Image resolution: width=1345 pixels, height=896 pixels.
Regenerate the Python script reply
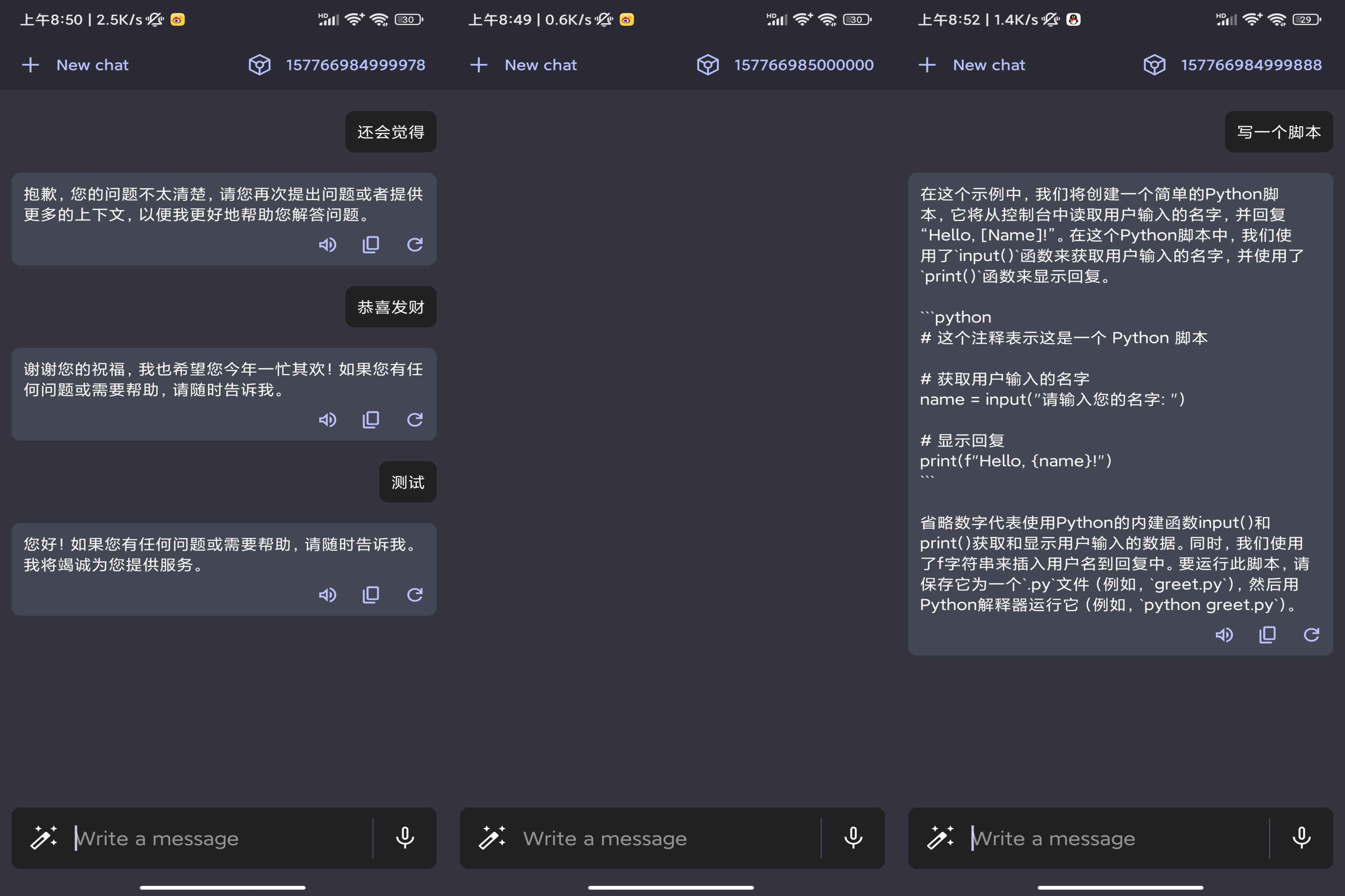(x=1311, y=635)
